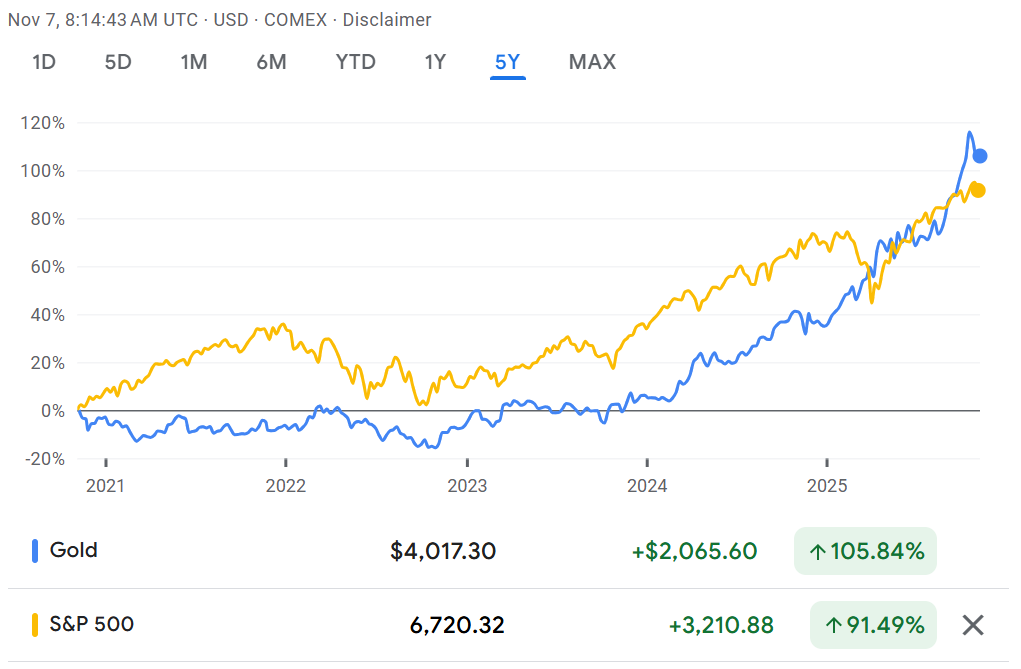Open the Disclaimer link
The height and width of the screenshot is (669, 1021).
388,20
